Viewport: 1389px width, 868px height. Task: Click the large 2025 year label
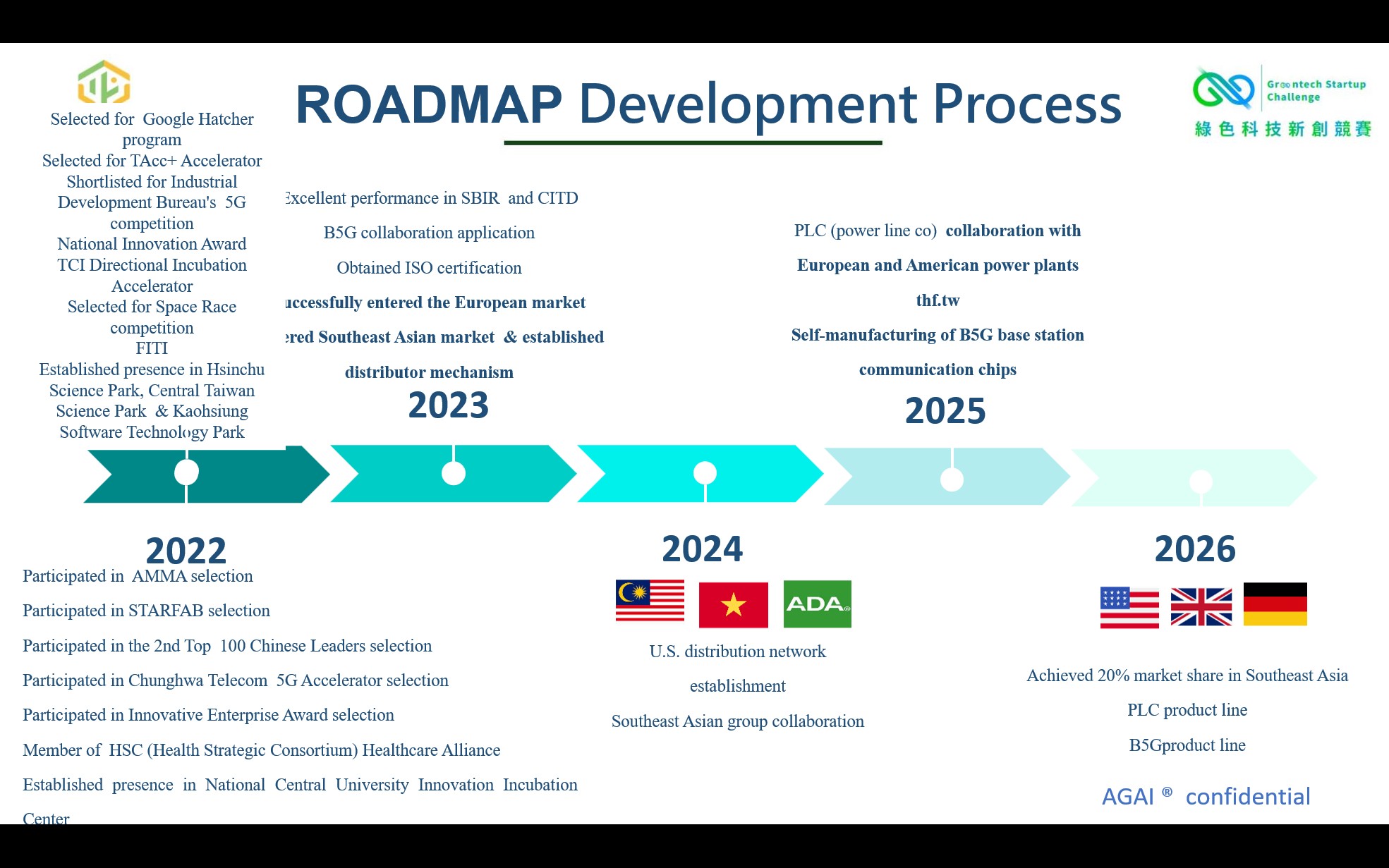pyautogui.click(x=945, y=411)
